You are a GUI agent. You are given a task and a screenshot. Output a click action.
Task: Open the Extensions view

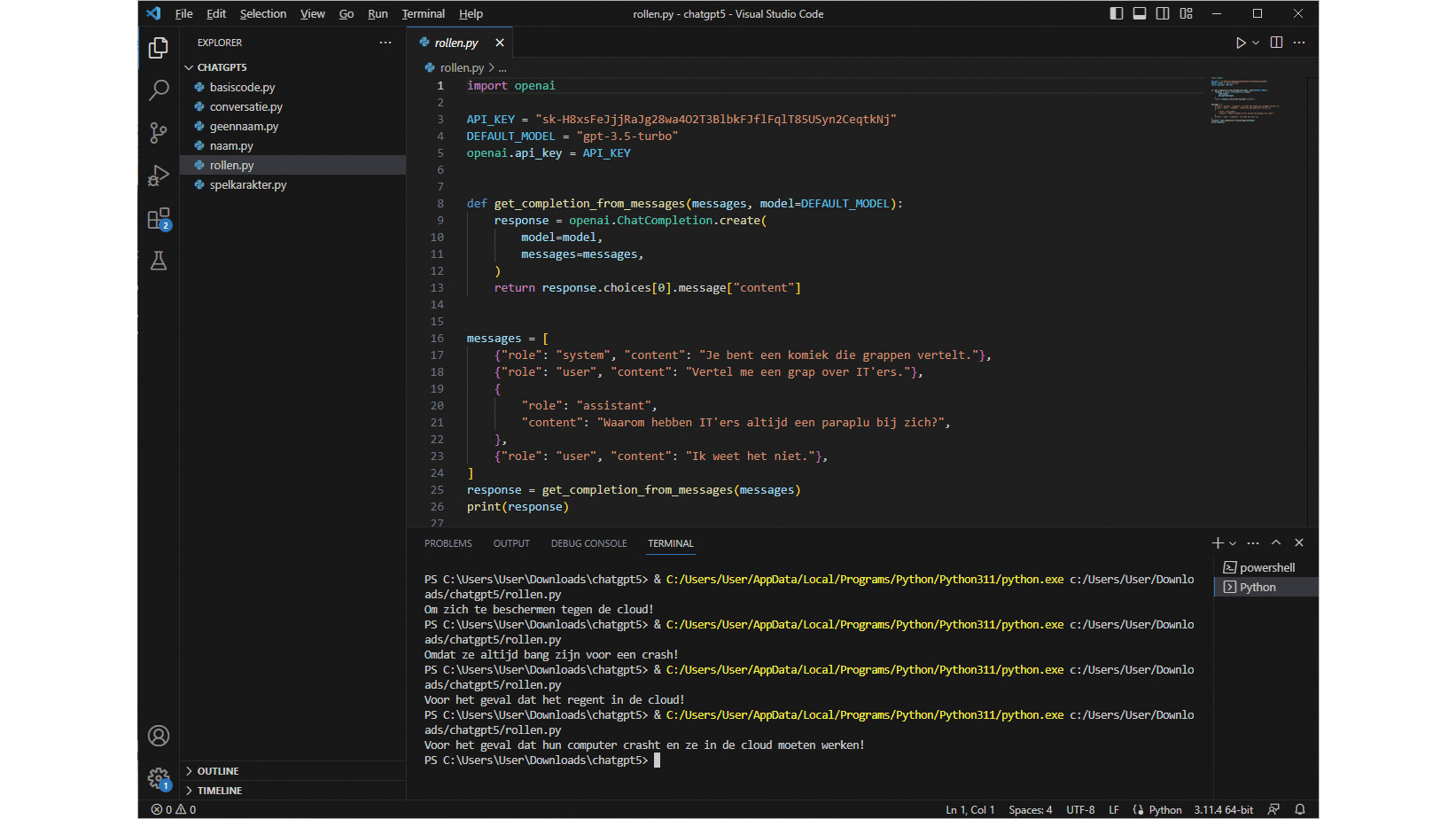[x=159, y=219]
